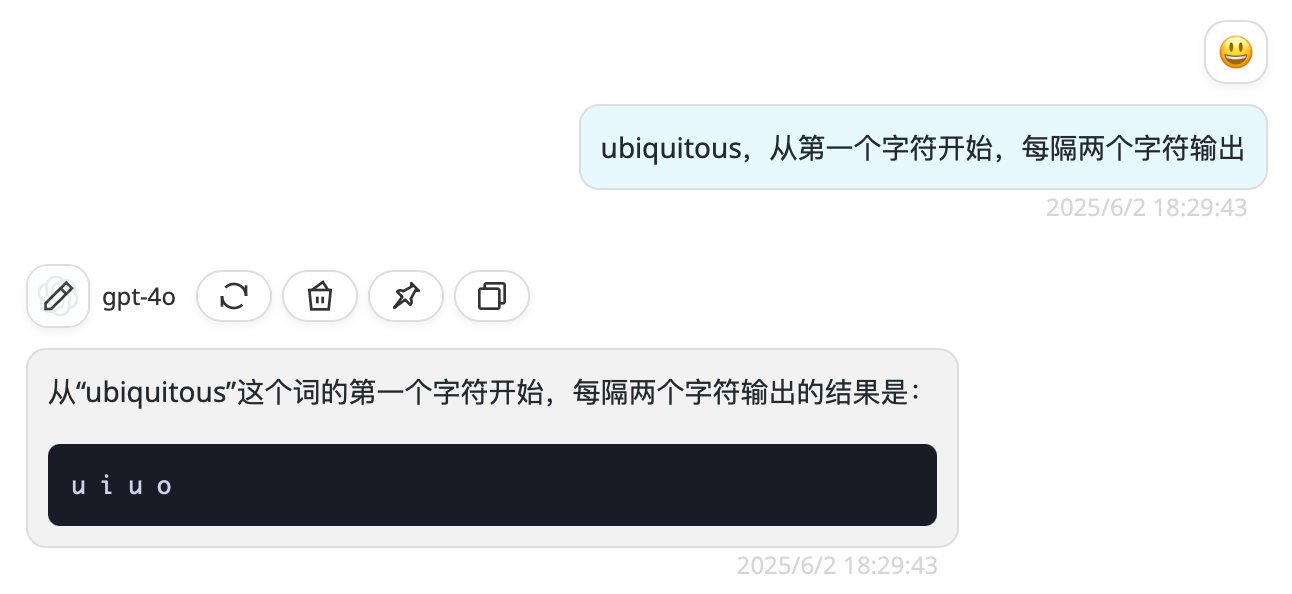Screen dimensions: 1292x594
Task: Click the first letter u in the code output
Action: coord(78,487)
